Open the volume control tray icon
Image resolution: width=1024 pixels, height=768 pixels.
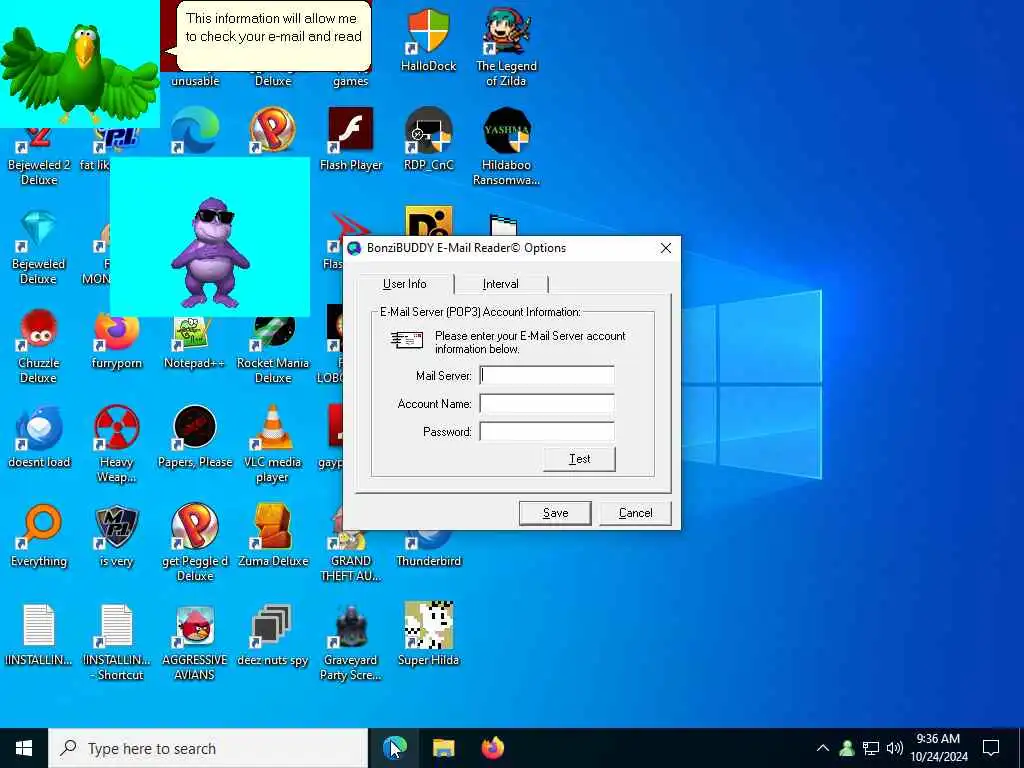[x=895, y=748]
